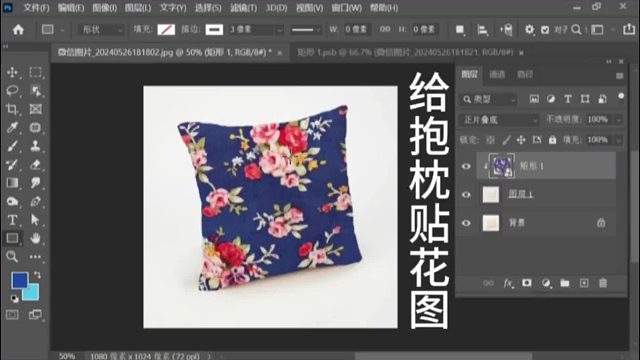The width and height of the screenshot is (640, 360).
Task: Toggle lock transparent pixels
Action: pos(490,140)
